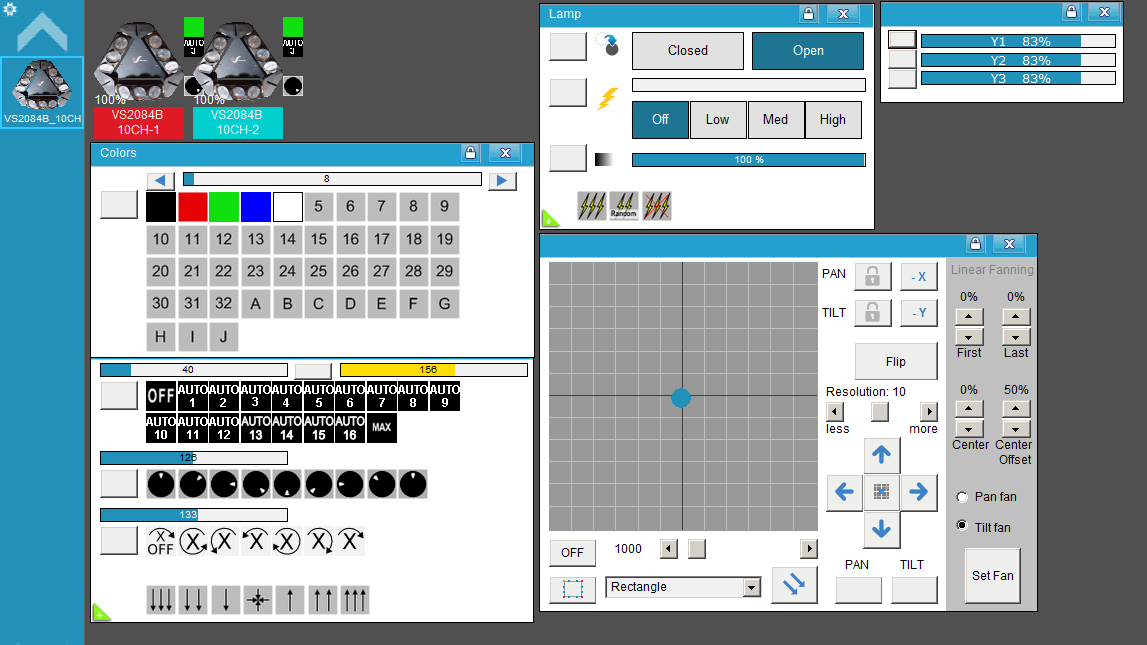Lock the Y1 Y2 Y3 panel
The width and height of the screenshot is (1147, 645).
pos(1071,12)
